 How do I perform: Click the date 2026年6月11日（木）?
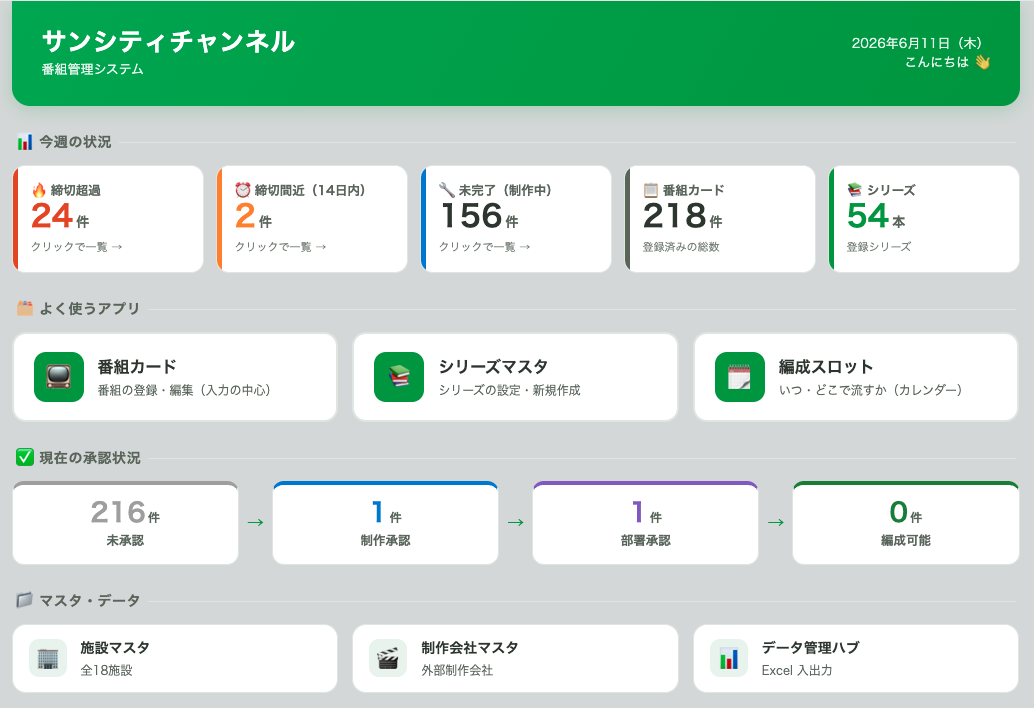(x=918, y=44)
